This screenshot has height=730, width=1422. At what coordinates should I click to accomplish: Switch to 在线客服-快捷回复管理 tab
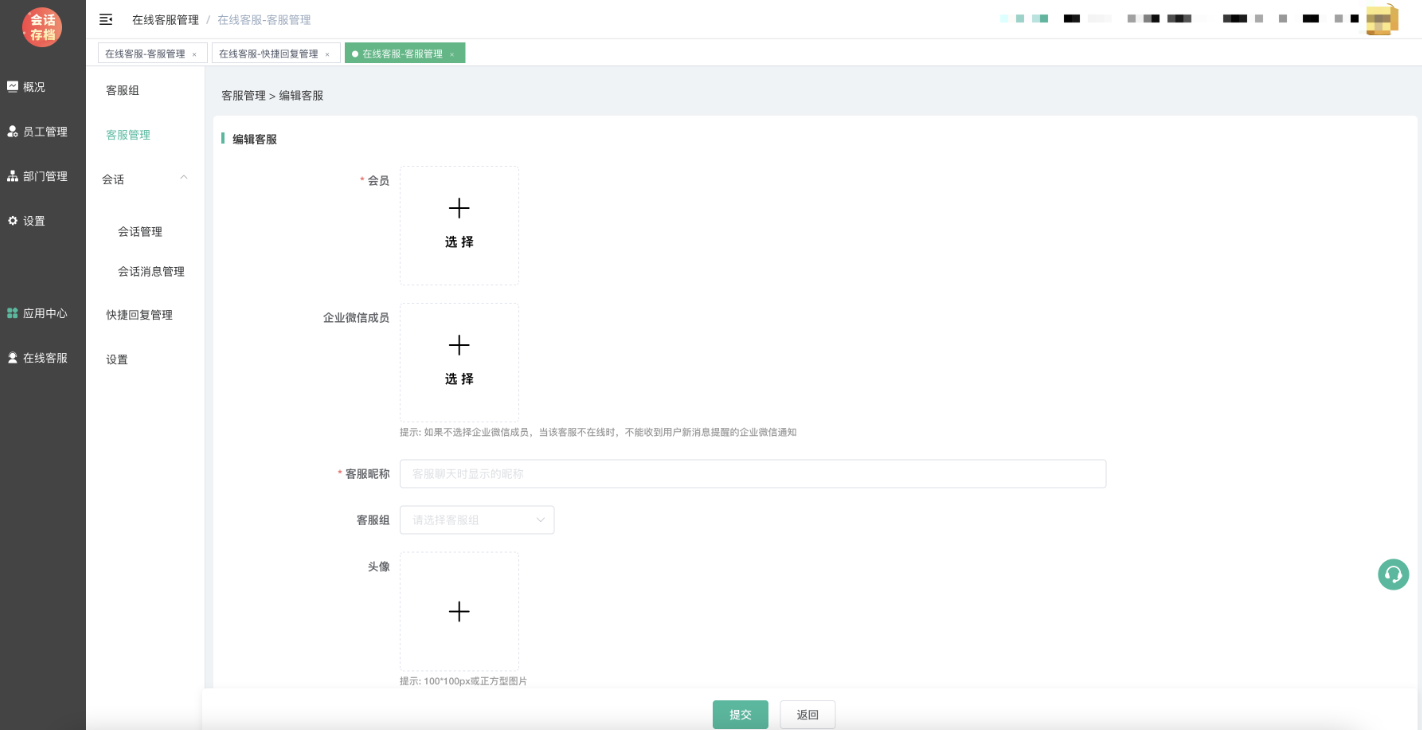point(268,54)
